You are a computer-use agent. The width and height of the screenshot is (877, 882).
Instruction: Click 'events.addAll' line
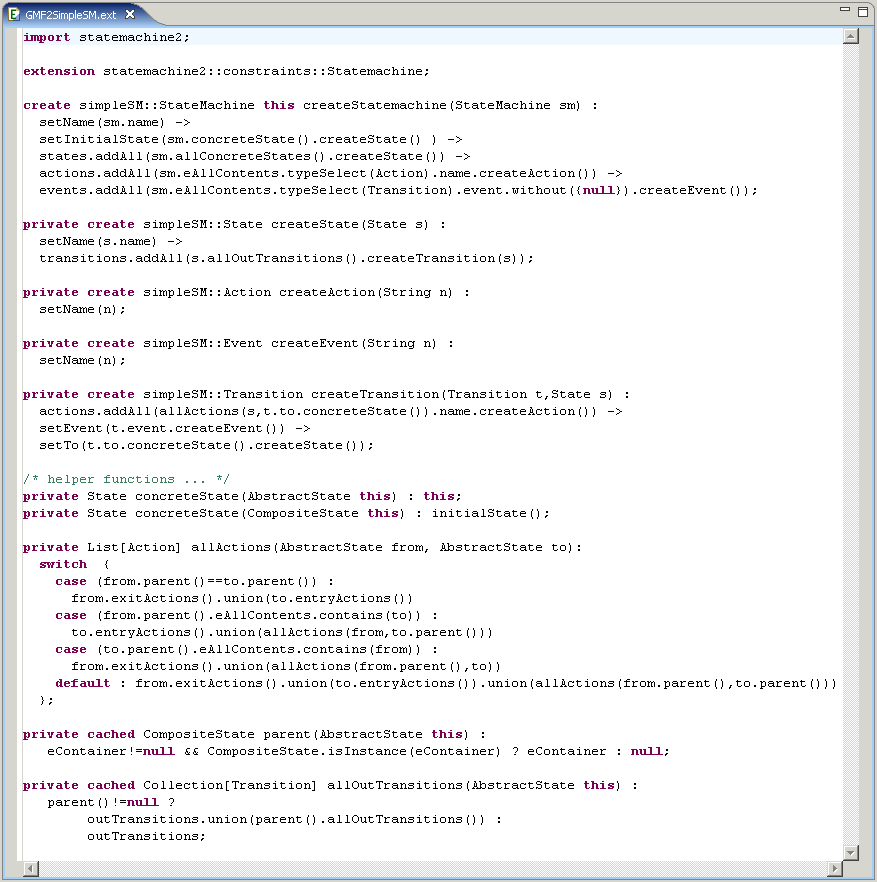click(398, 190)
